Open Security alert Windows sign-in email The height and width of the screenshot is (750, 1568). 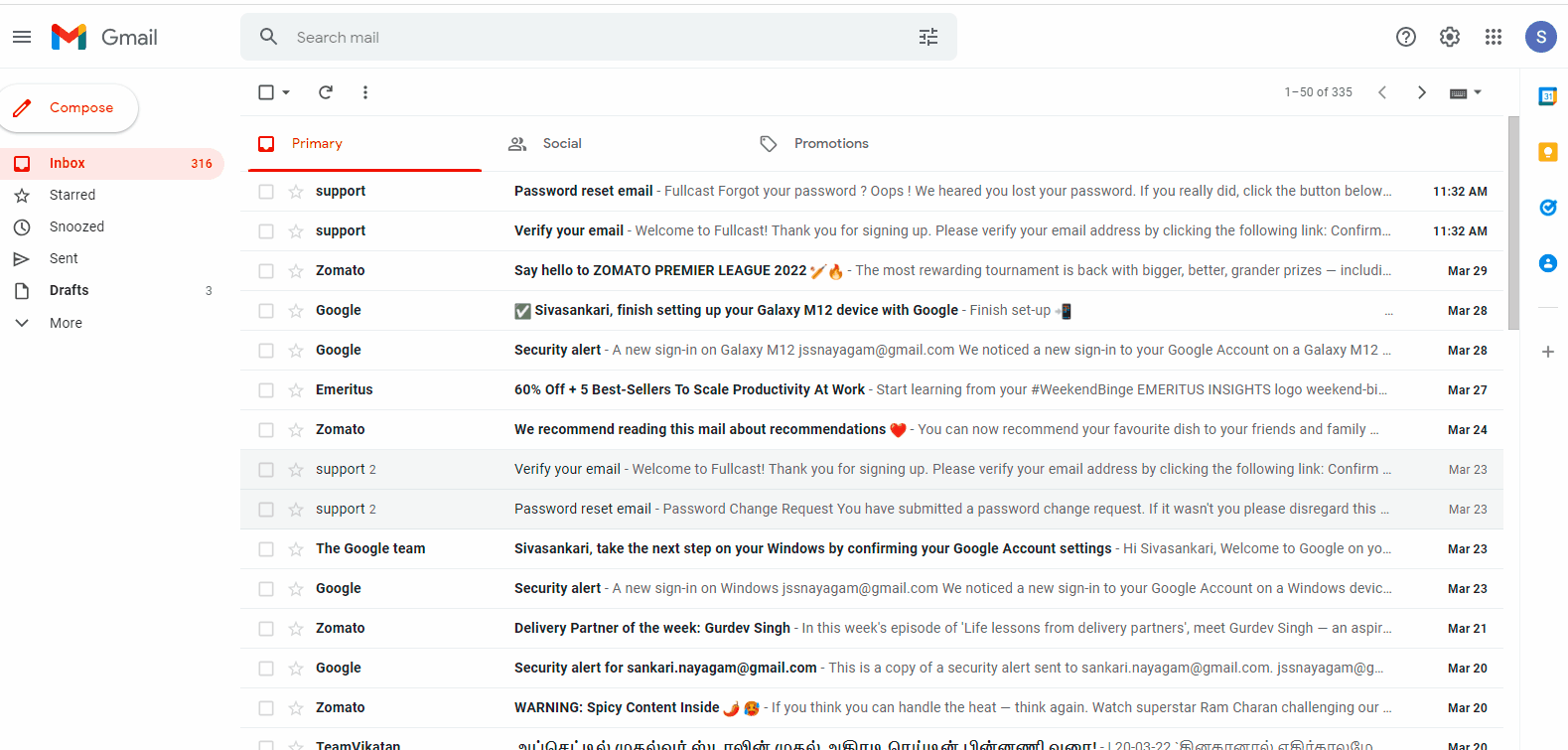tap(872, 589)
